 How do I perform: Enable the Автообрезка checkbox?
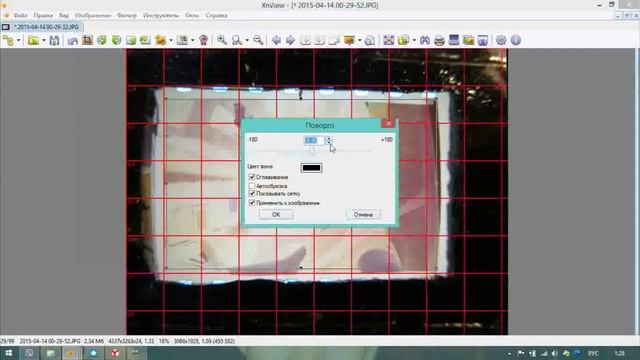pos(252,186)
